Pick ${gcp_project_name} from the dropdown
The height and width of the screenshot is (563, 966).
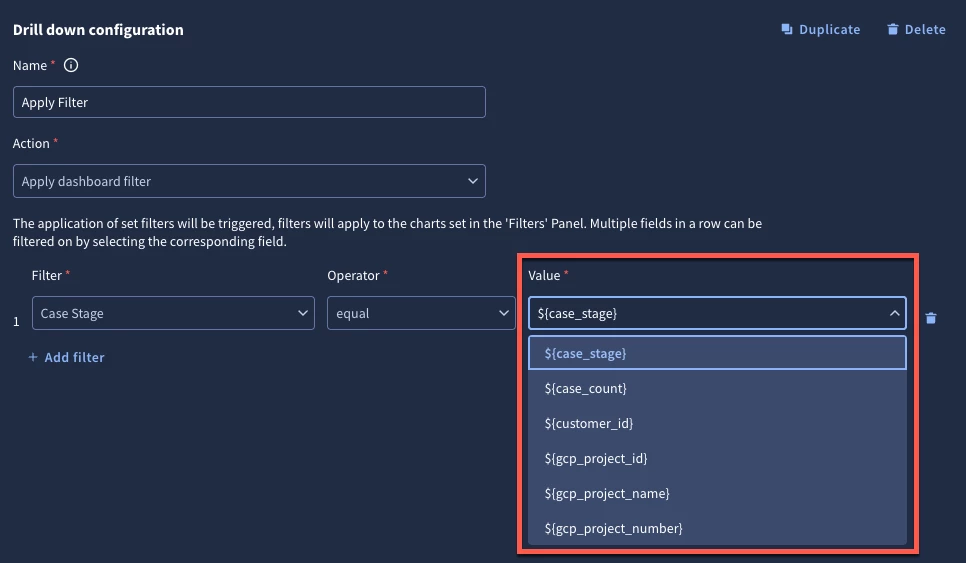[717, 493]
